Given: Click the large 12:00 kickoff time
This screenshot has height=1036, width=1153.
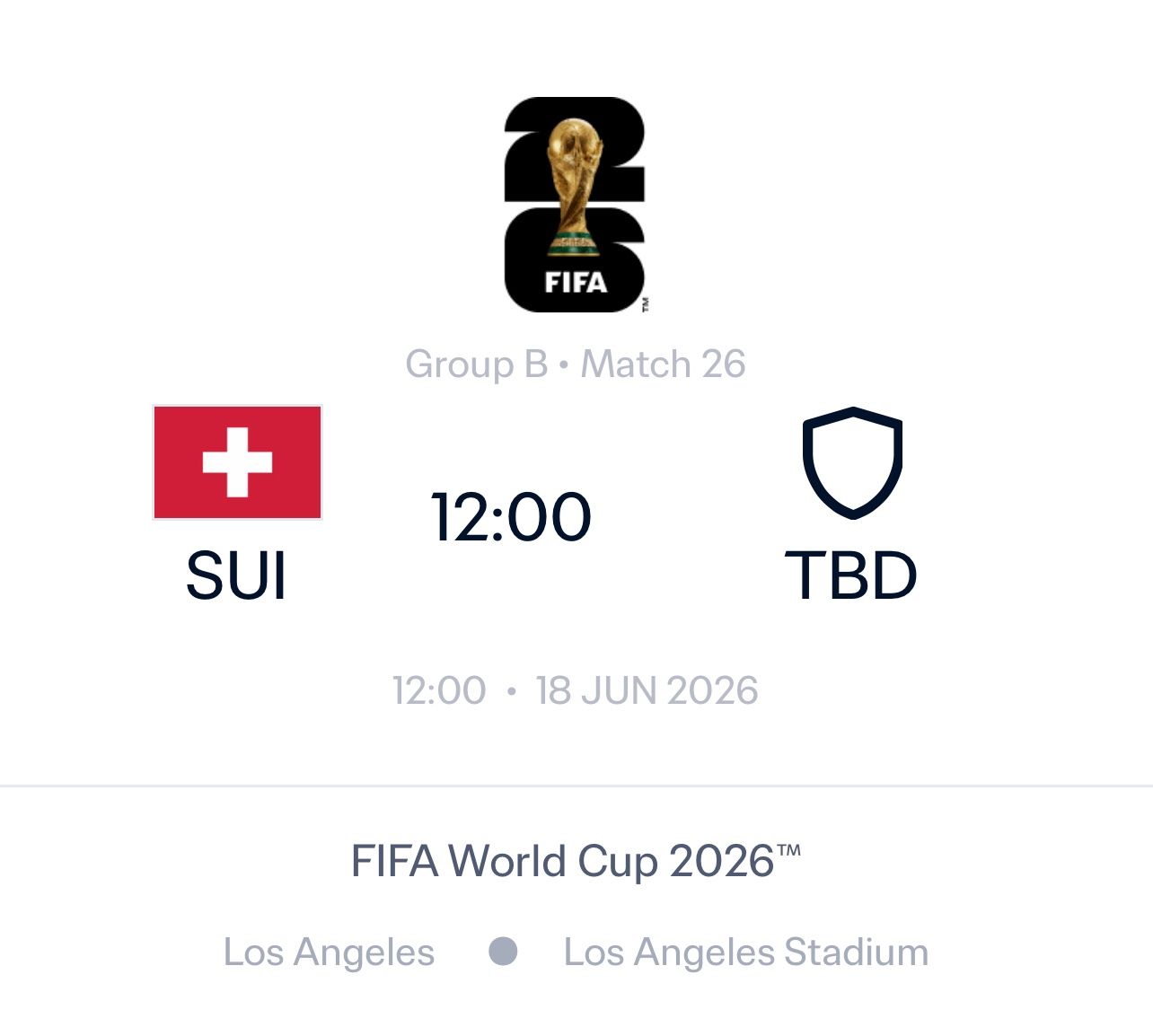Looking at the screenshot, I should (x=511, y=517).
